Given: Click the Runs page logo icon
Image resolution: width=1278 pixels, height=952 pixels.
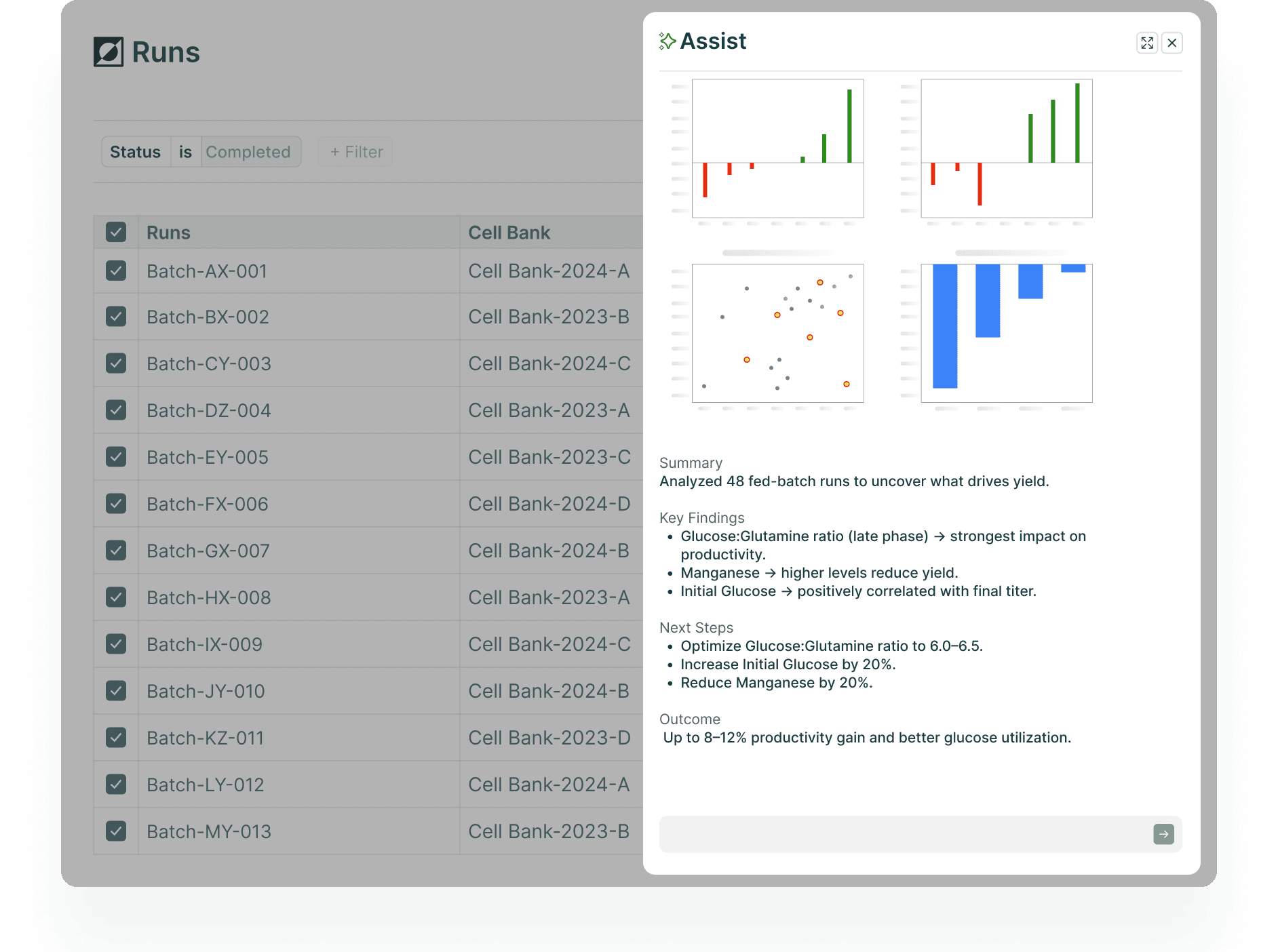Looking at the screenshot, I should point(109,52).
